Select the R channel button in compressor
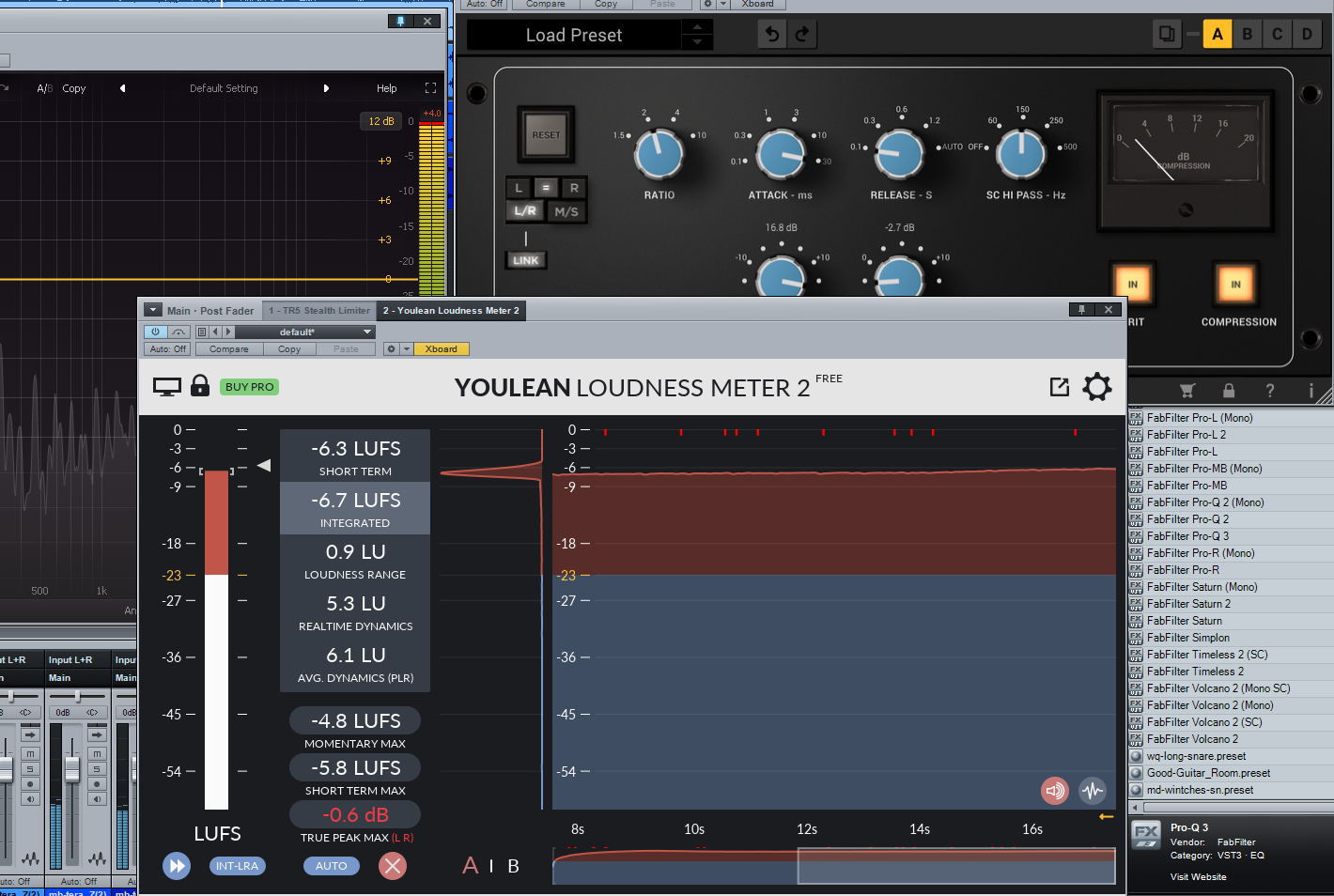 [574, 188]
